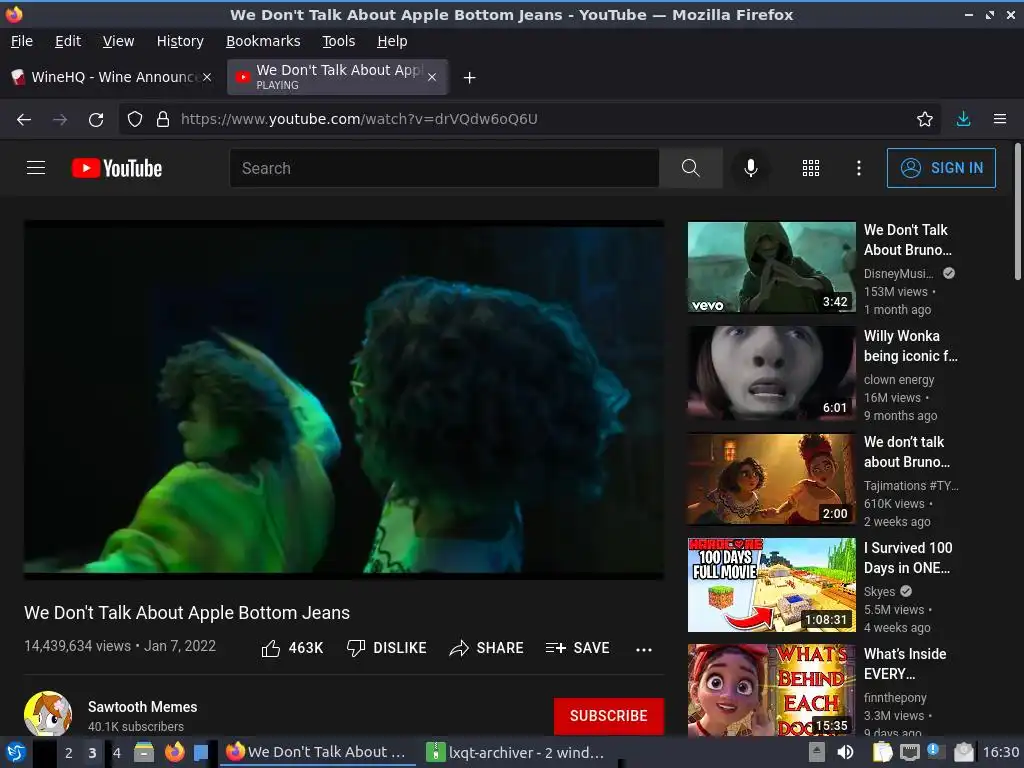Show the removable media tray icon
This screenshot has height=768, width=1024.
pos(816,752)
